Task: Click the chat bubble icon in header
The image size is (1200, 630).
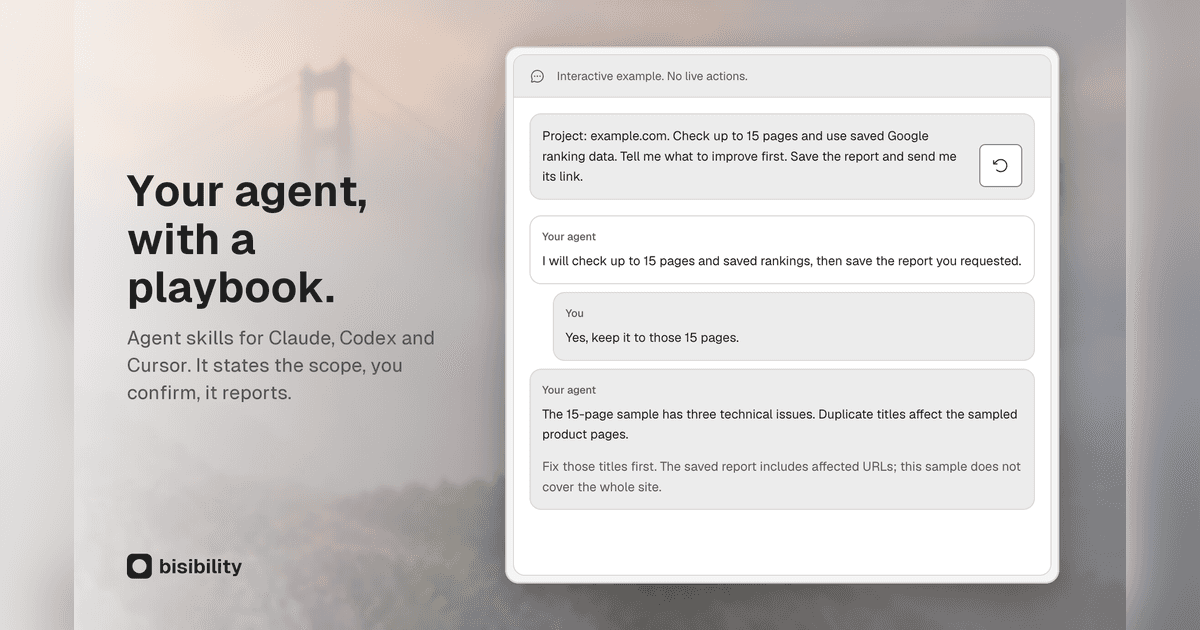Action: [x=537, y=76]
